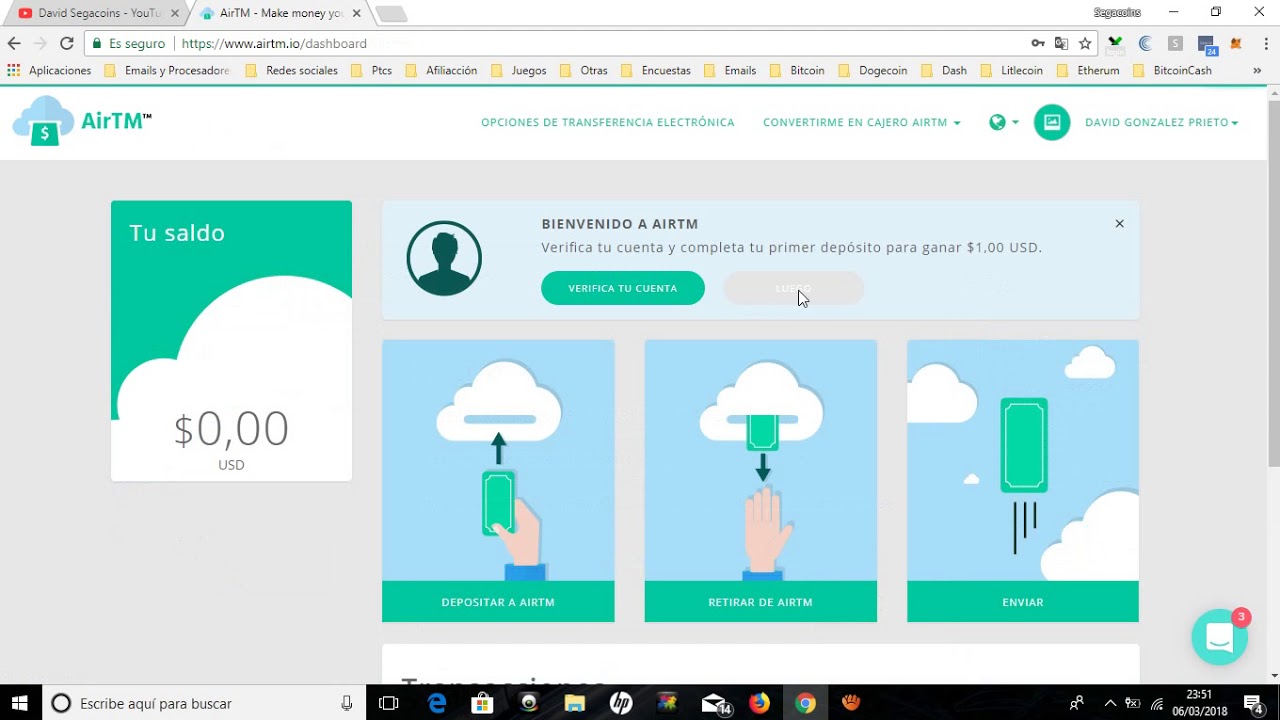
Task: Open the chat support bubble
Action: coord(1219,637)
